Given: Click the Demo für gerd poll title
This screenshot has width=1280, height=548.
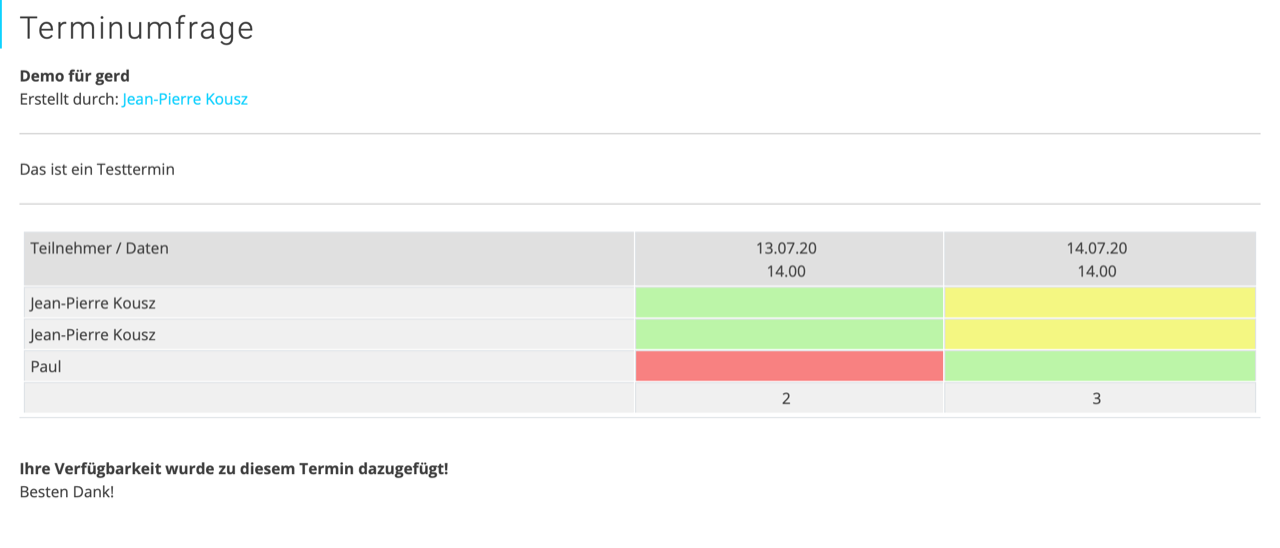Looking at the screenshot, I should 75,76.
